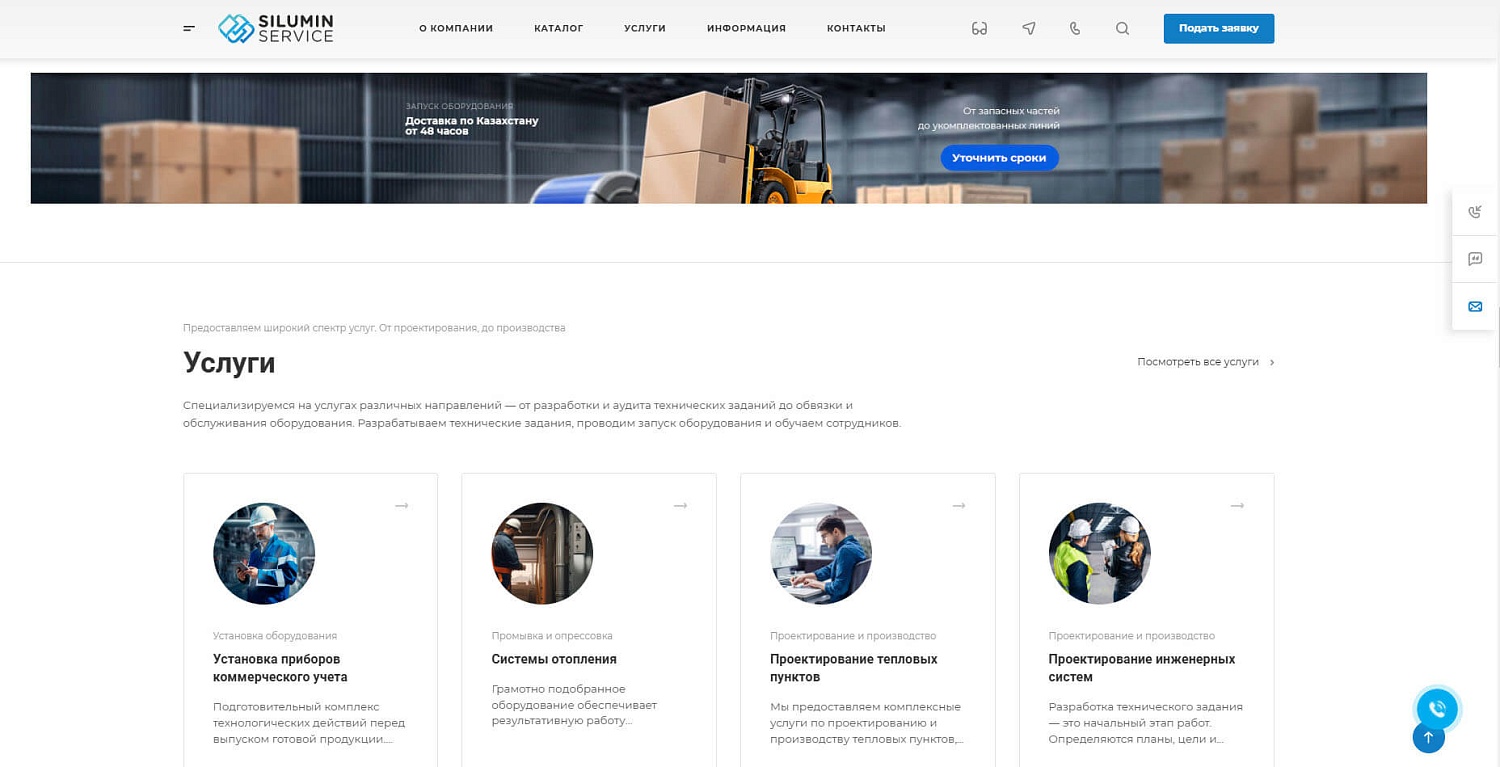Click the 'Уточнить сроки' banner button
The width and height of the screenshot is (1500, 767).
click(x=999, y=158)
